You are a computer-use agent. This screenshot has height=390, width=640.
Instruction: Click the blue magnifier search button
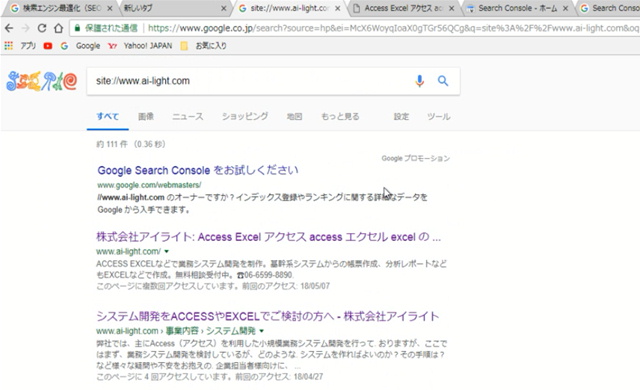[443, 81]
